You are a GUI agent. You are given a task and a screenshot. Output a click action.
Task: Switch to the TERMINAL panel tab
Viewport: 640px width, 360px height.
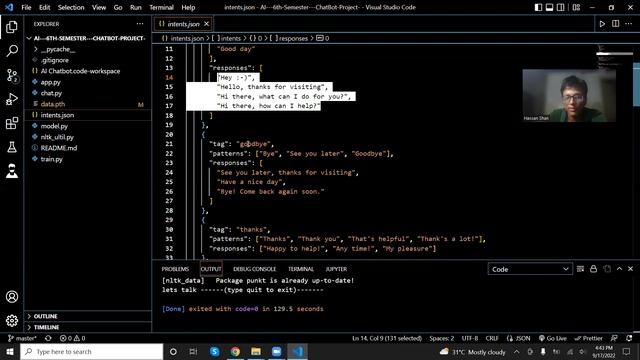pyautogui.click(x=301, y=269)
